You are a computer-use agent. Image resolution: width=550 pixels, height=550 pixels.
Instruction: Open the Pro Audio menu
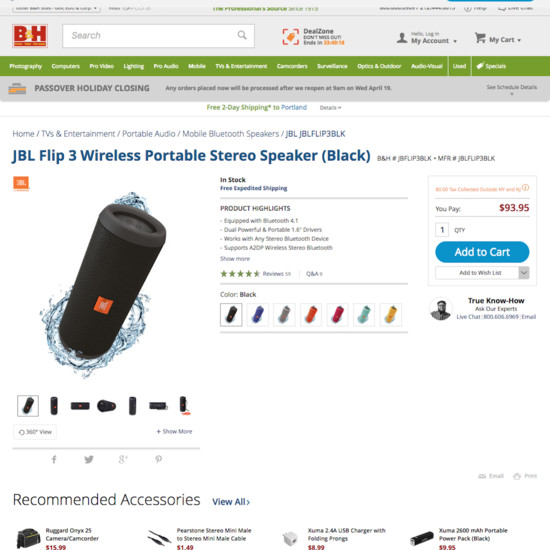[x=166, y=66]
